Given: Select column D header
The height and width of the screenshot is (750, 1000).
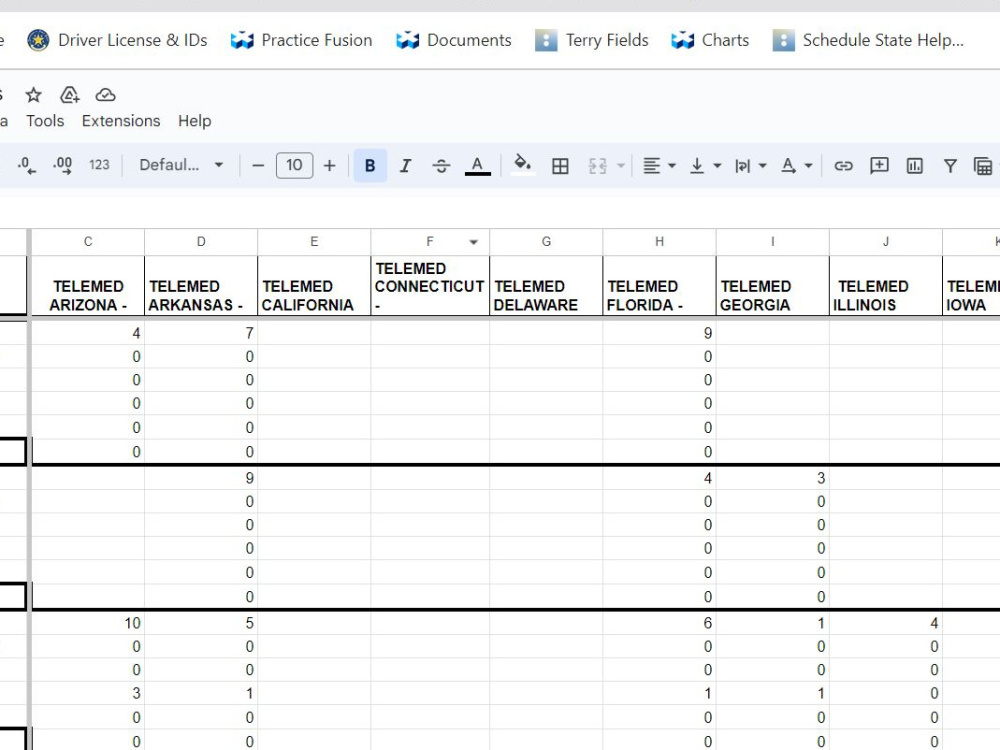Looking at the screenshot, I should (201, 242).
